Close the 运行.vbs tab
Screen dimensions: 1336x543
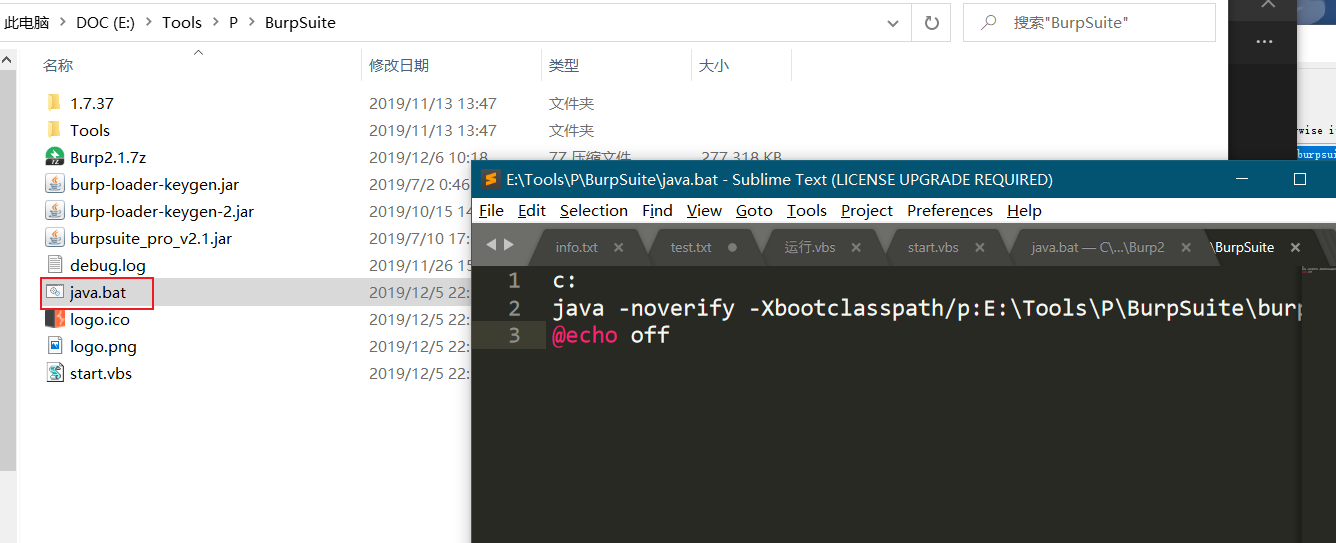point(856,247)
